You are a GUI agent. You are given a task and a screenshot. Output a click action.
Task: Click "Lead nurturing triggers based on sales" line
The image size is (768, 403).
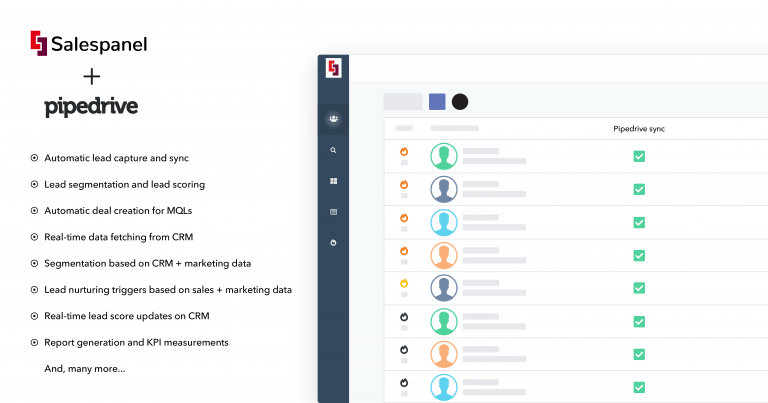pos(168,290)
